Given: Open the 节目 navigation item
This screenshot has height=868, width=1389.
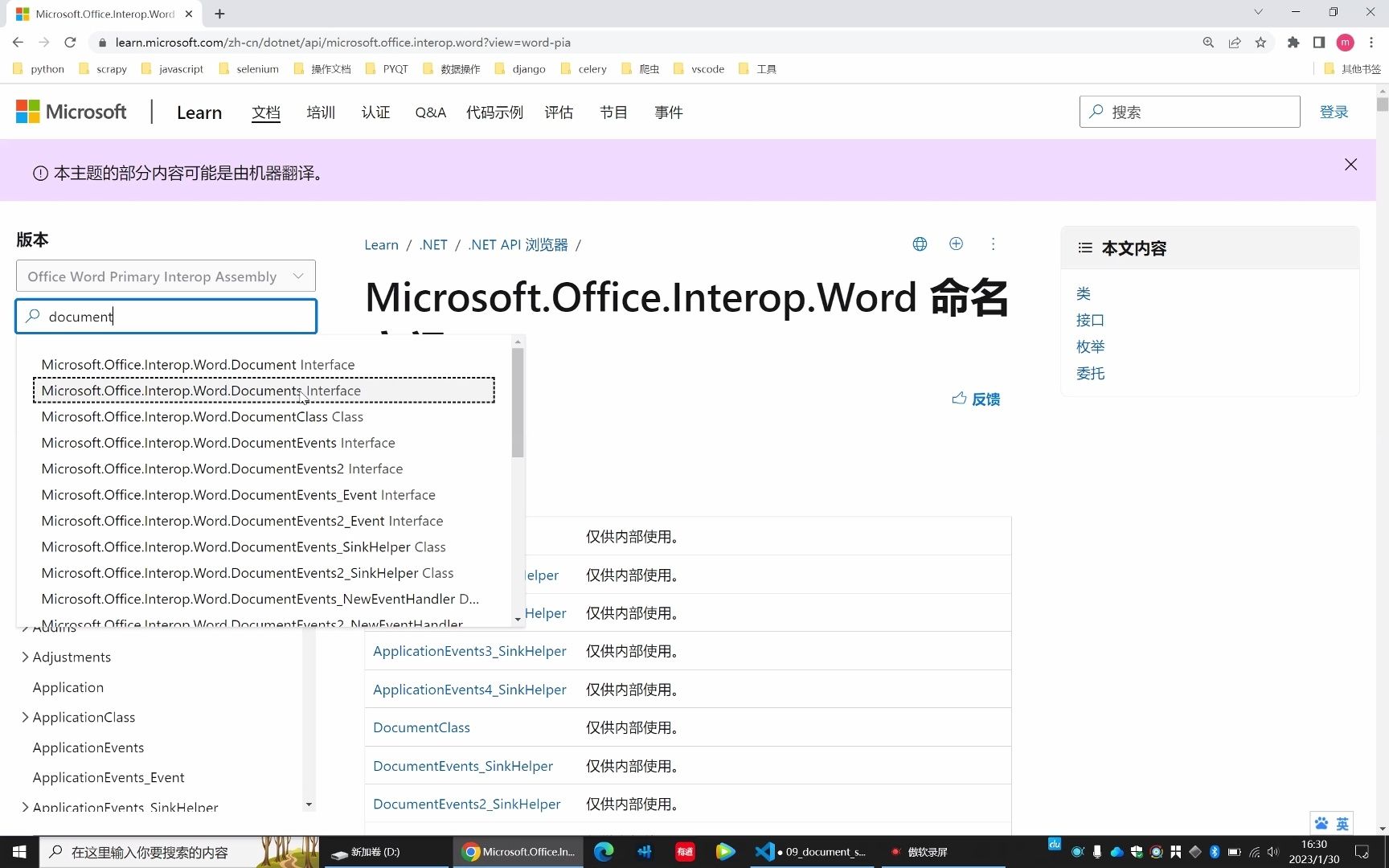Looking at the screenshot, I should pos(613,113).
